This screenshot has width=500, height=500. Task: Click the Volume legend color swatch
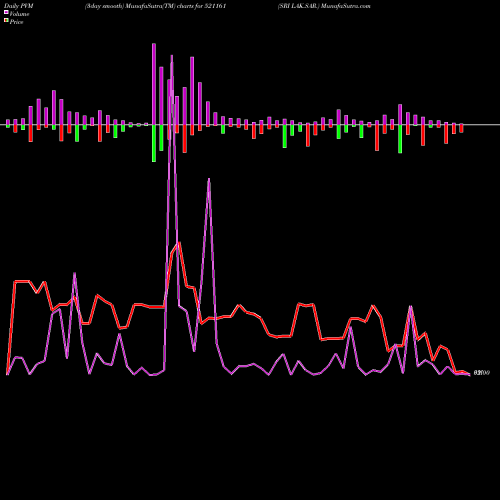(x=6, y=13)
